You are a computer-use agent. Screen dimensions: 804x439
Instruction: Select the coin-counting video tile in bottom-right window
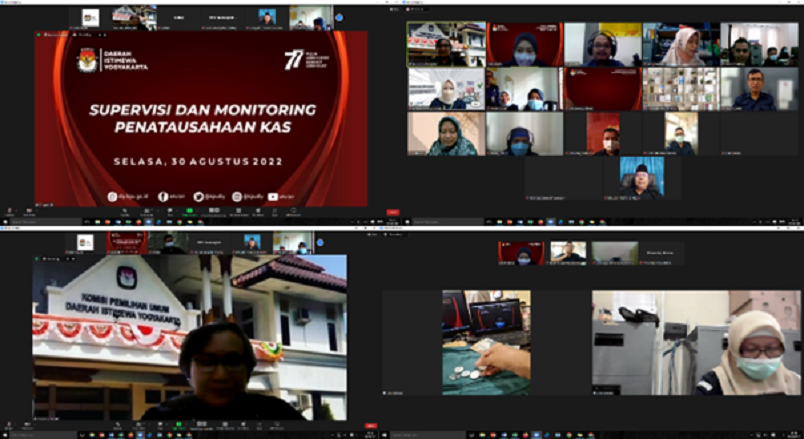point(486,342)
